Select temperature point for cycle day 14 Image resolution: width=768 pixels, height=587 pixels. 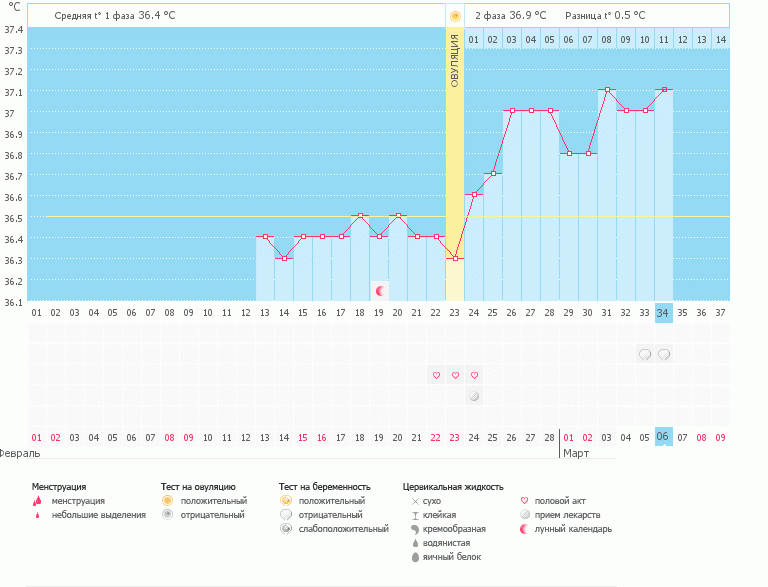tap(285, 258)
